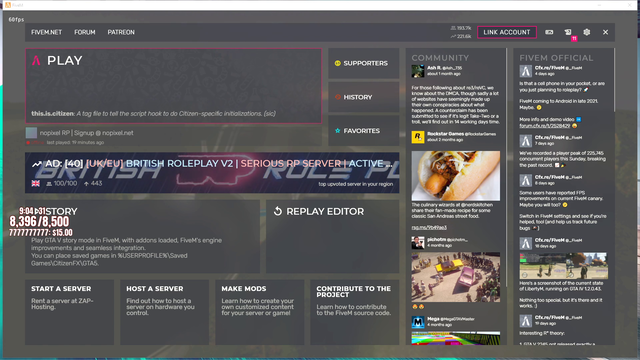This screenshot has height=360, width=640.
Task: Open forum.cfx.re link in official feed
Action: coord(544,126)
